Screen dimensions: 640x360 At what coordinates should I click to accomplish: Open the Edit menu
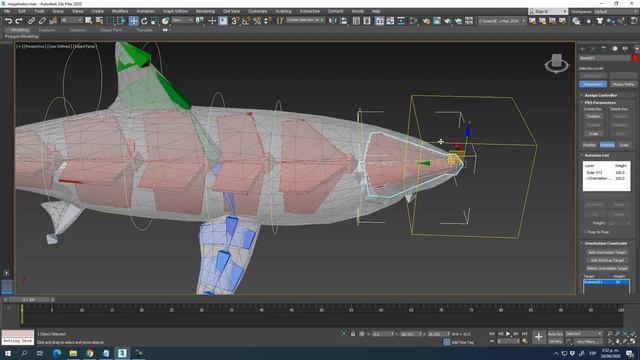[x=22, y=11]
